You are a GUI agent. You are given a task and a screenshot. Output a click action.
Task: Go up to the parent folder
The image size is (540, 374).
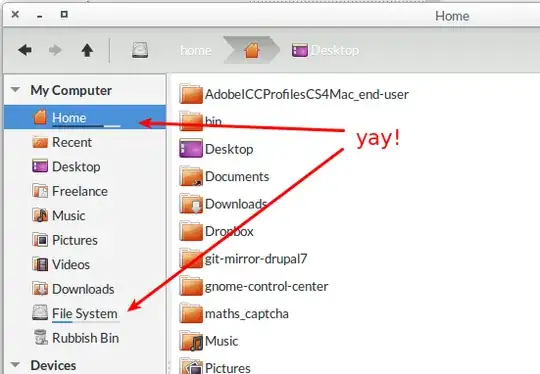[87, 50]
